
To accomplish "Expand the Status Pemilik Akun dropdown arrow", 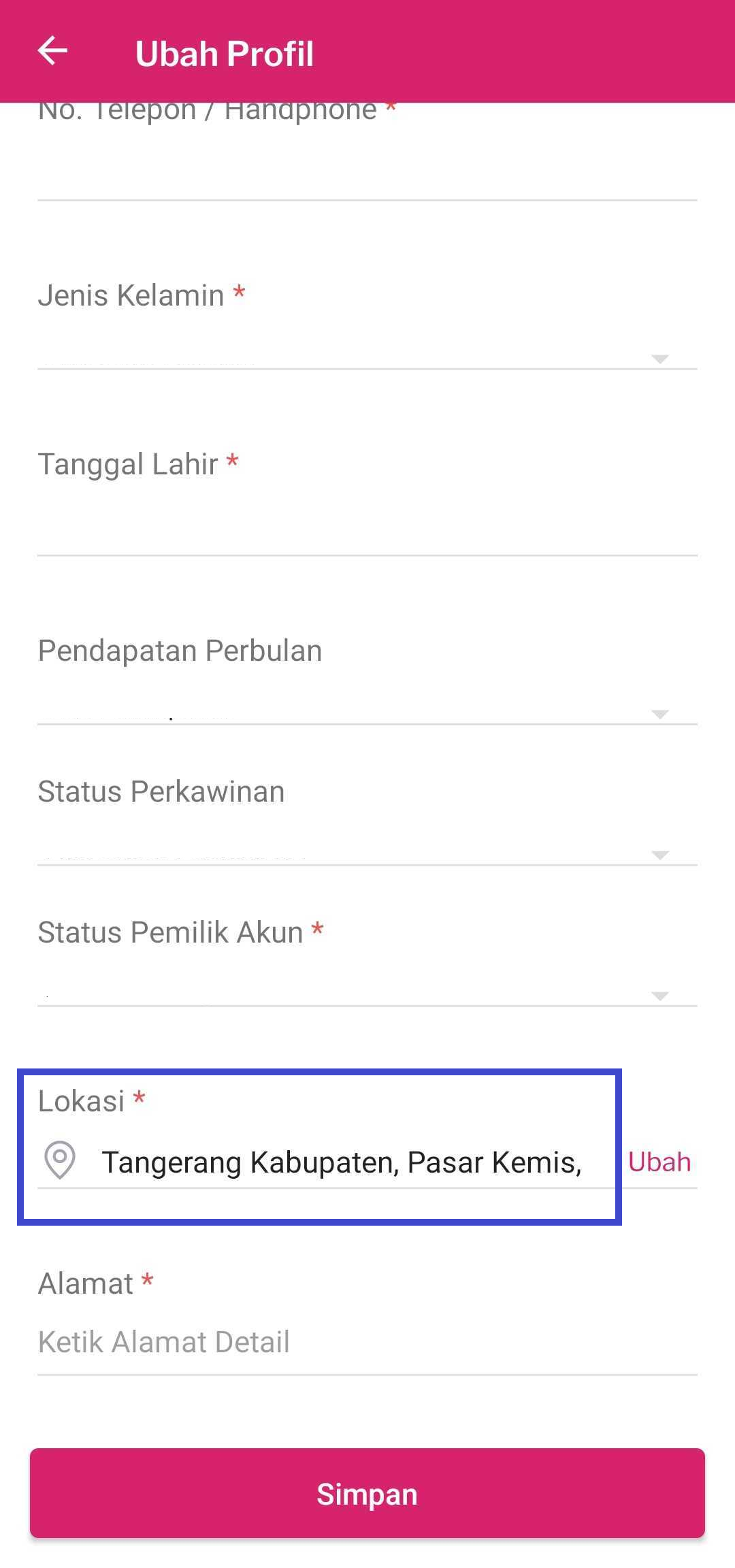I will [659, 996].
